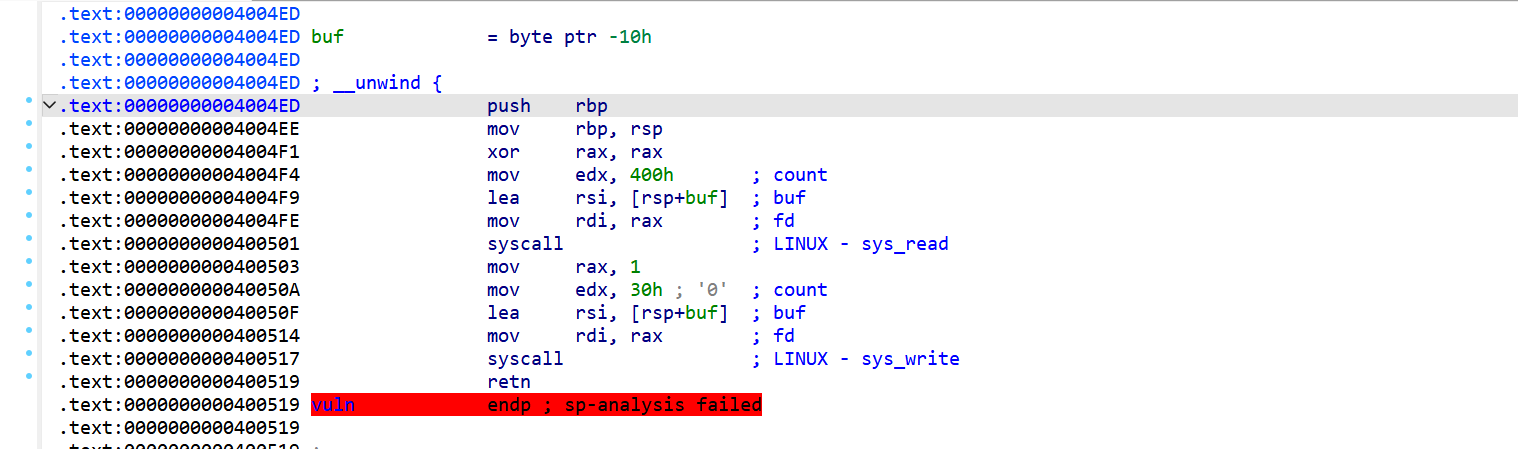Screen dimensions: 1518x449
Task: Toggle breakpoint dot beside the retn line
Action: coord(29,376)
